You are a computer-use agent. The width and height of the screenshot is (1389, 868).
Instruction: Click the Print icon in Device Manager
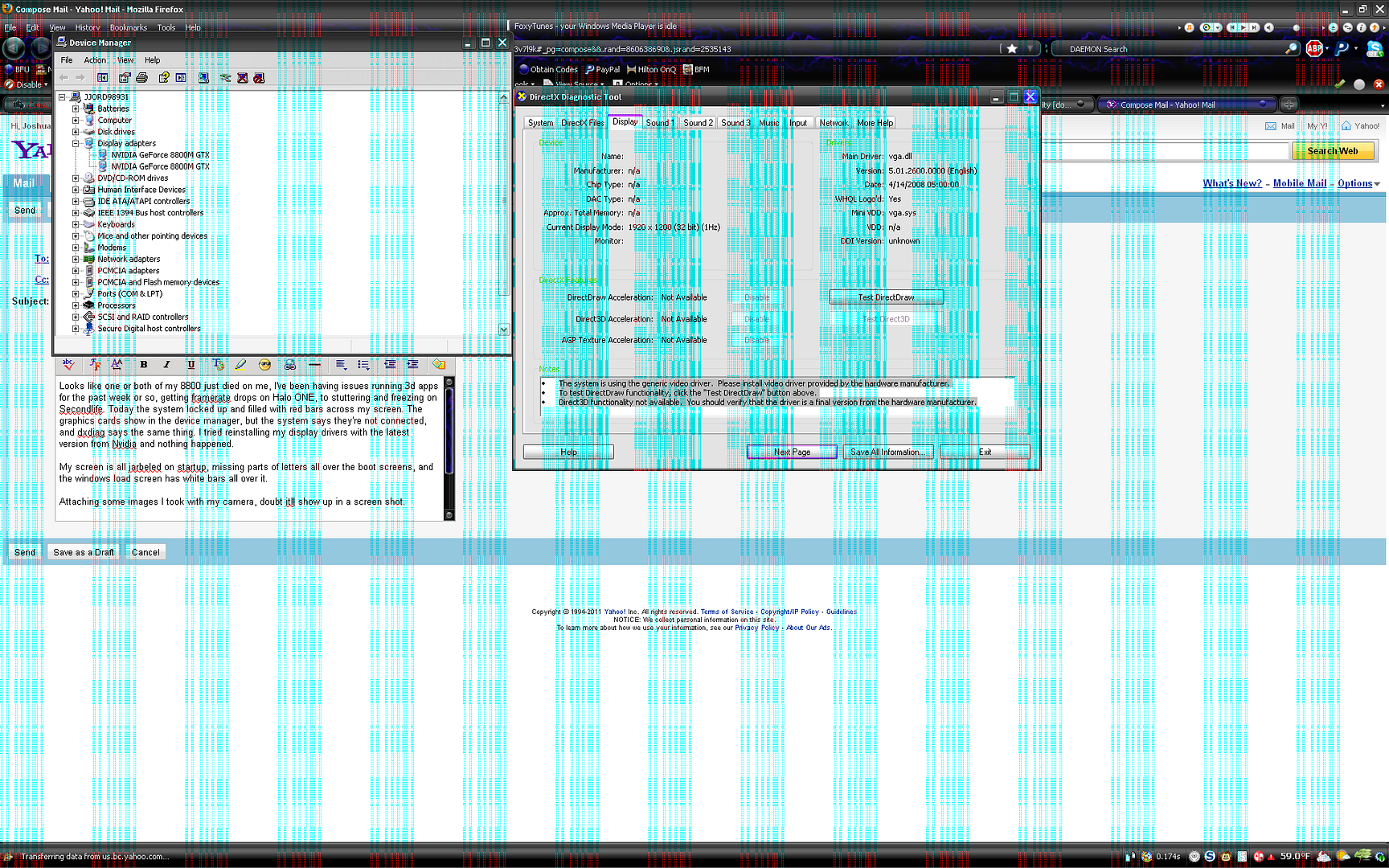pos(142,78)
